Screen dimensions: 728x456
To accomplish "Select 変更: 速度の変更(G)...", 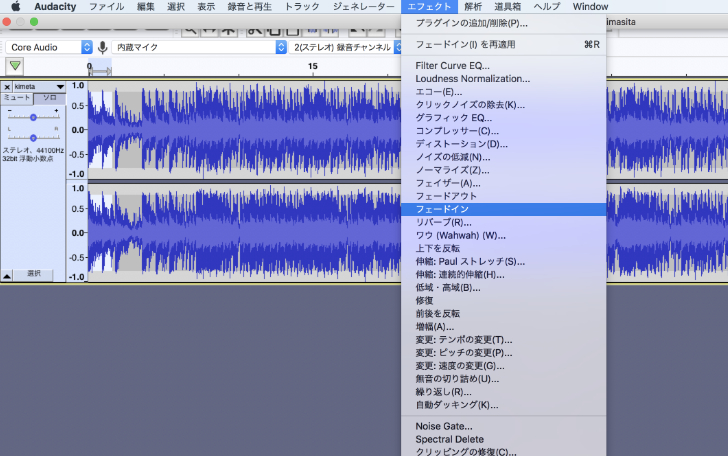I will pyautogui.click(x=504, y=365).
